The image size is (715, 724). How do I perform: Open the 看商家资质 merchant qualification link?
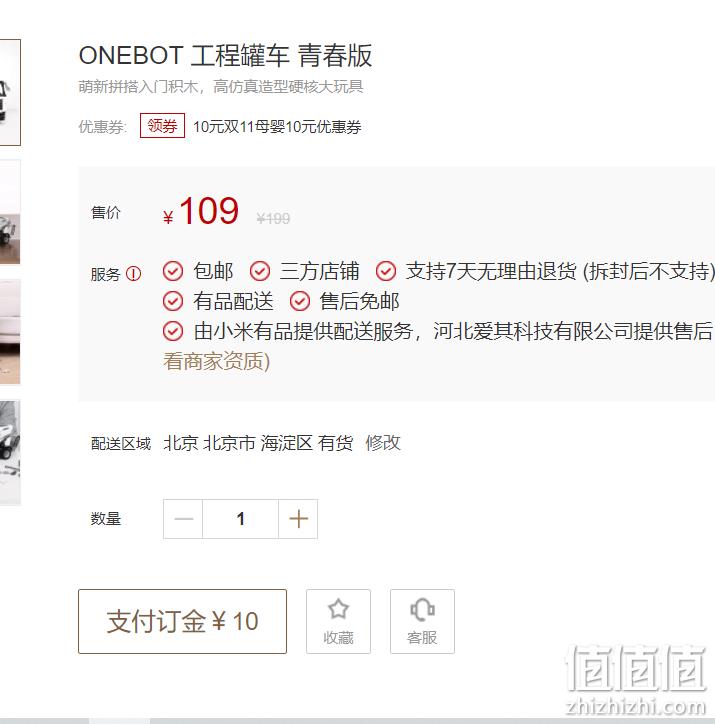(216, 361)
